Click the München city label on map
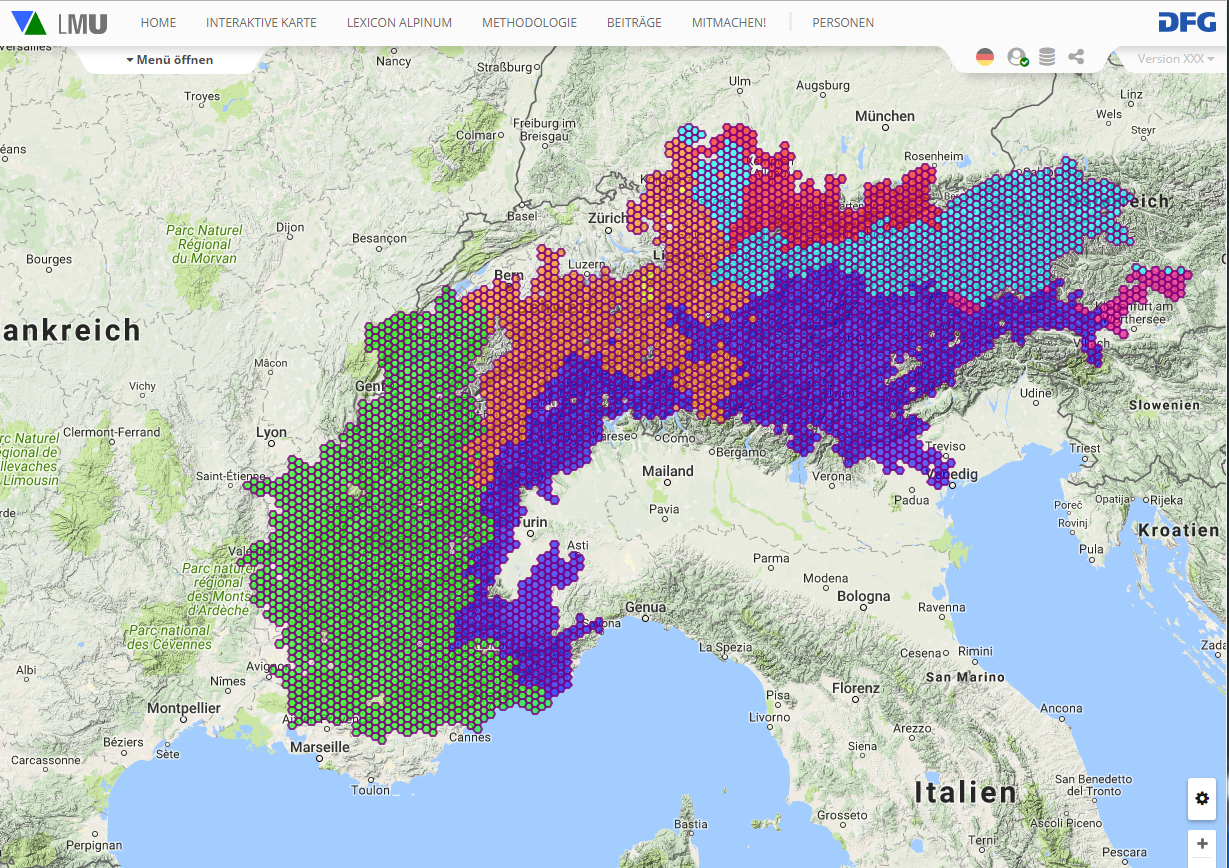Screen dimensions: 1229x868 tap(884, 116)
